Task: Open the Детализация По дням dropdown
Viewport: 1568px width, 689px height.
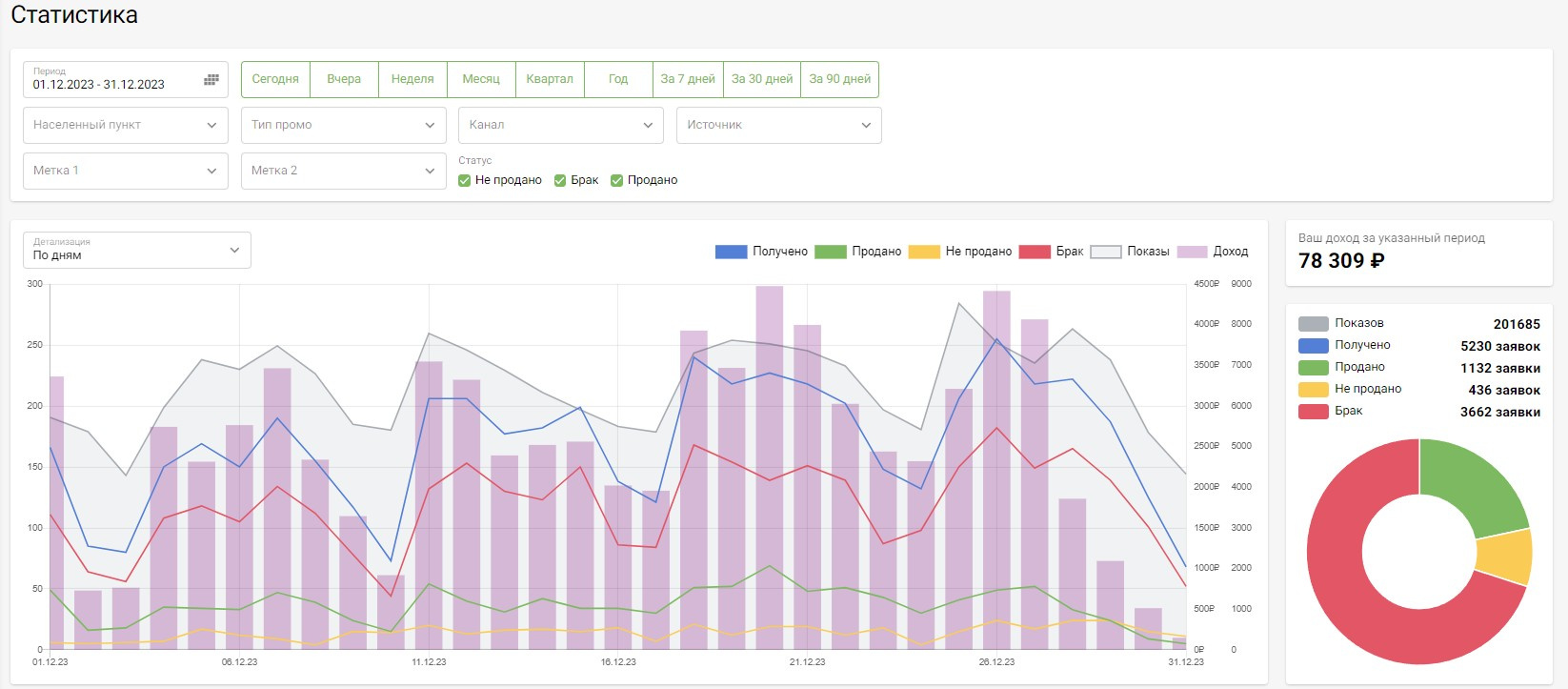Action: click(136, 251)
